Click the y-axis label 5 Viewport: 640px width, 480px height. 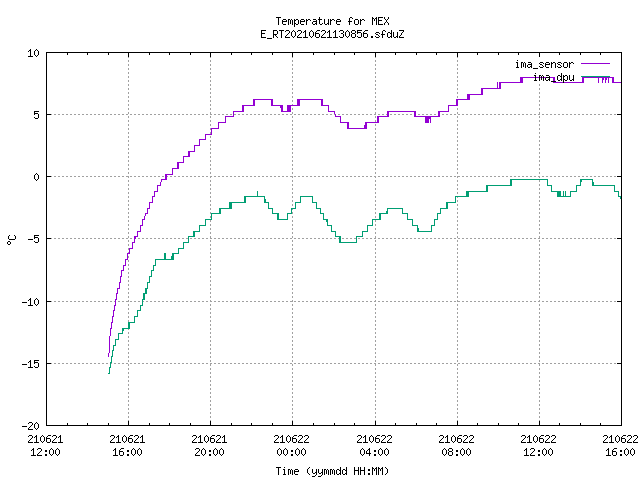[x=36, y=115]
